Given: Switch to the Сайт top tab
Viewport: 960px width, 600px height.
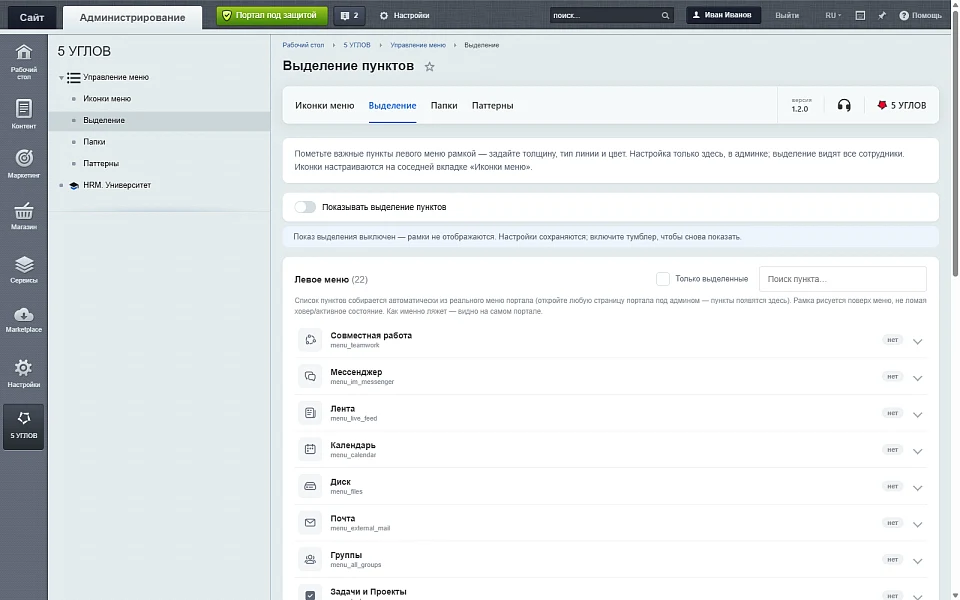Looking at the screenshot, I should pyautogui.click(x=32, y=17).
